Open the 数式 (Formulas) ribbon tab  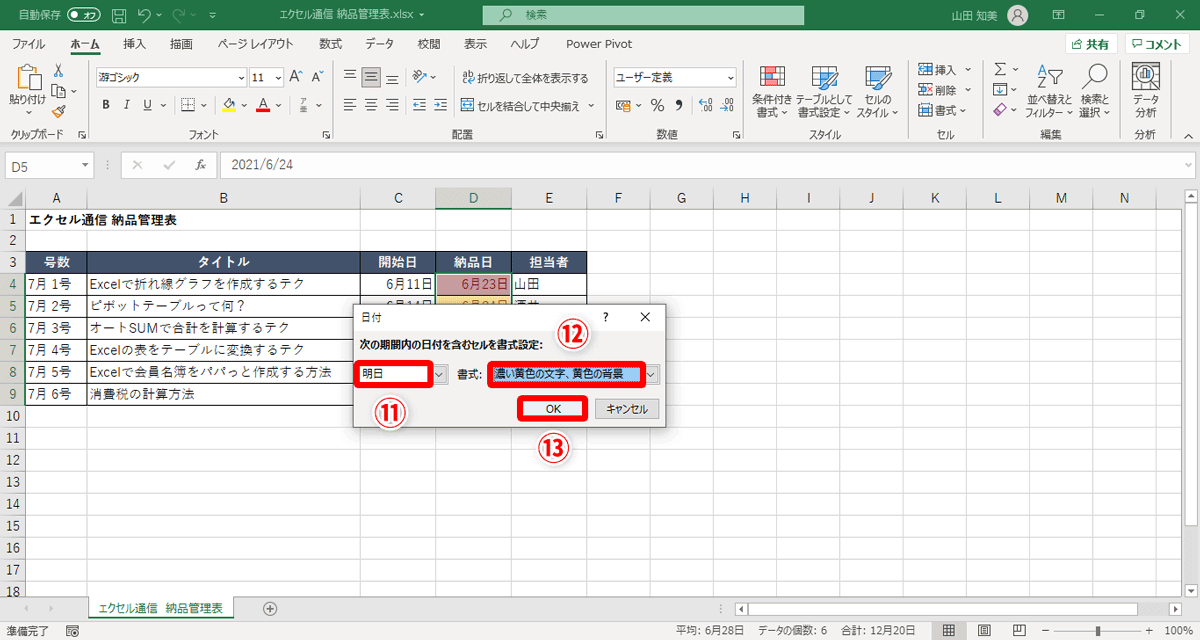(330, 44)
